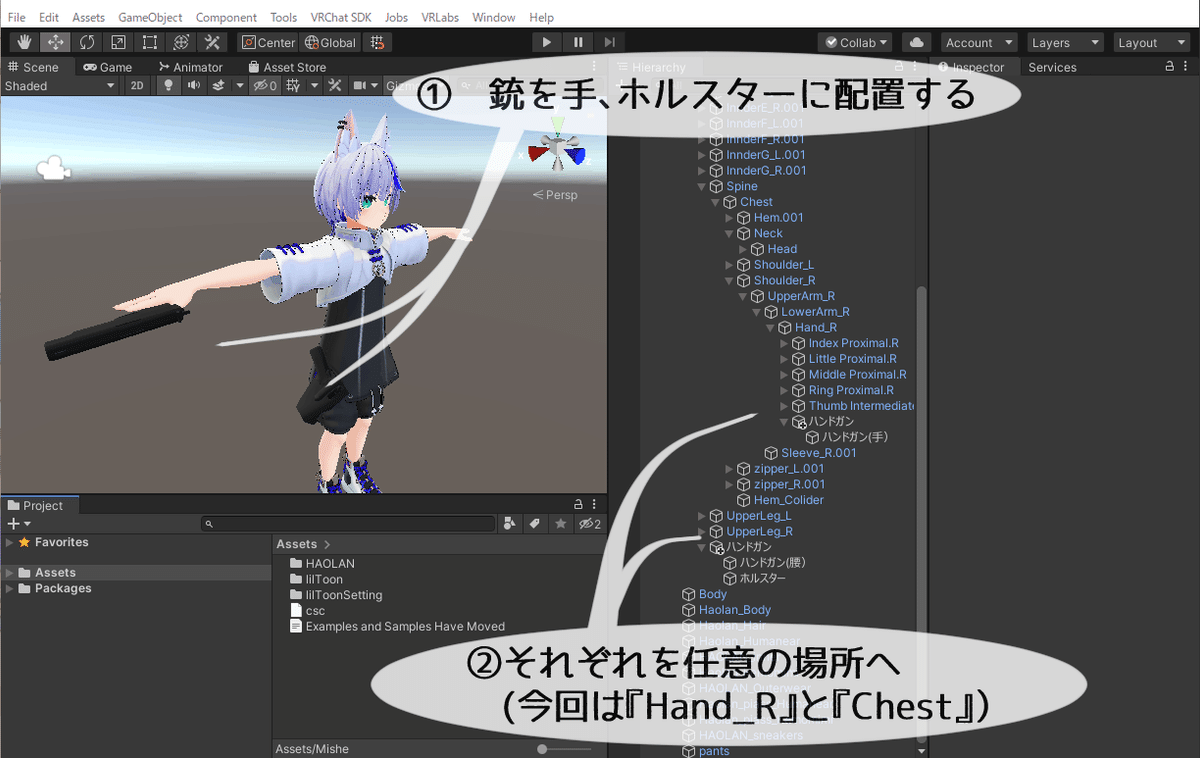The height and width of the screenshot is (758, 1200).
Task: Click favorite star icon in Project toolbar
Action: pyautogui.click(x=561, y=523)
